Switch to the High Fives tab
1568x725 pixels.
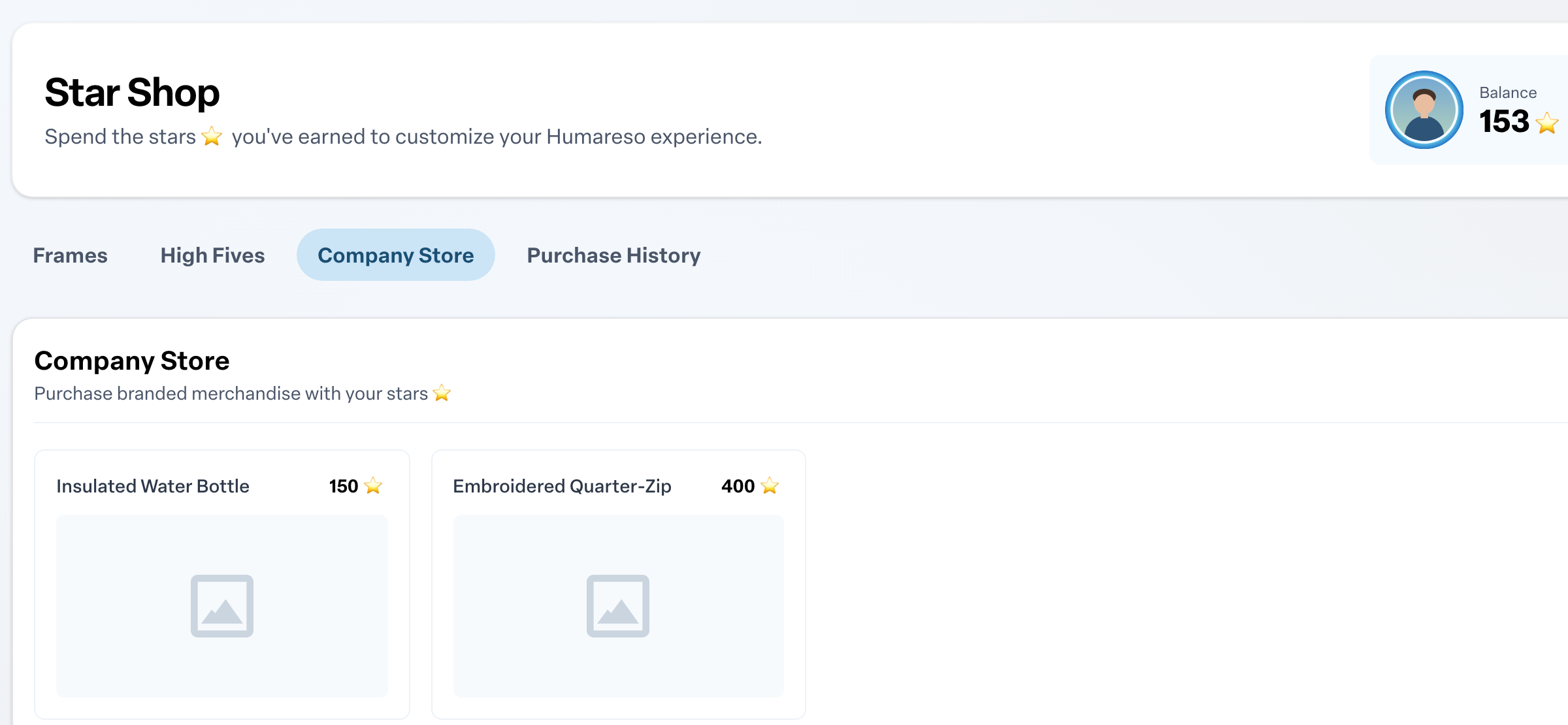[x=212, y=255]
